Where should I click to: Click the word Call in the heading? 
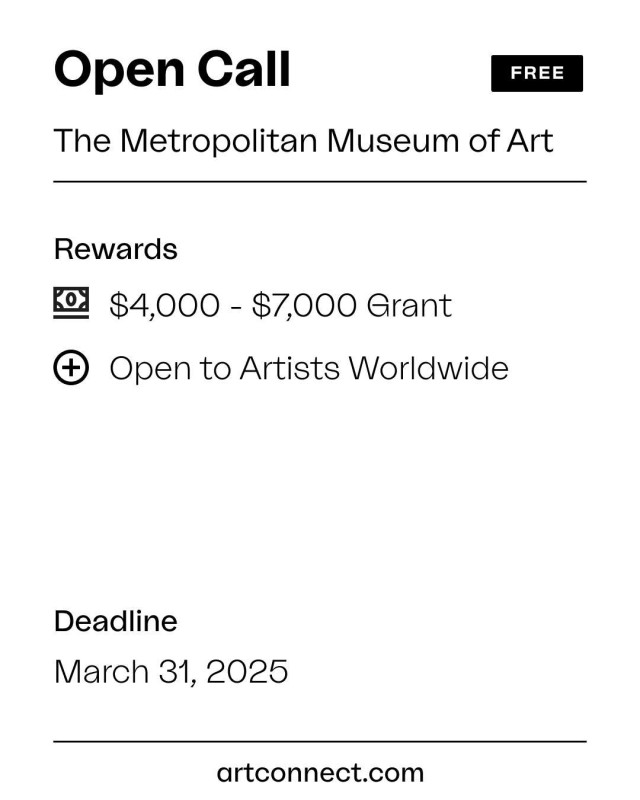point(244,68)
